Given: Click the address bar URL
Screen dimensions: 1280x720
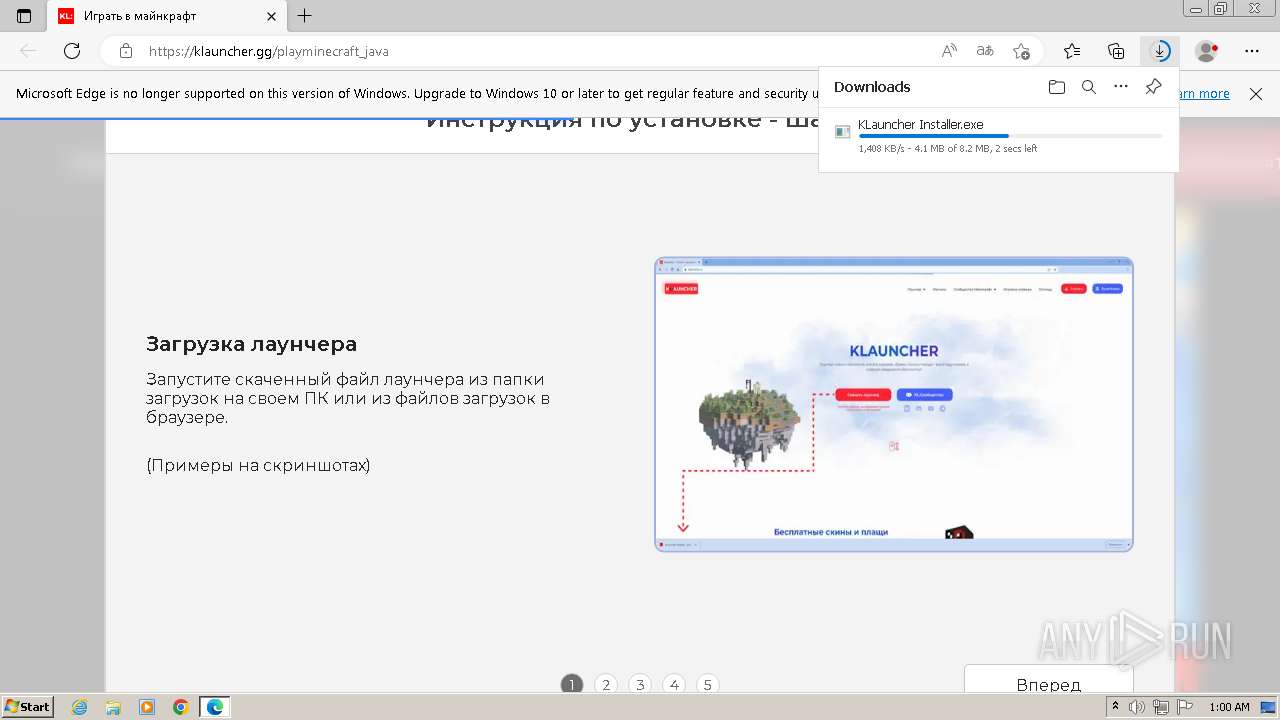Looking at the screenshot, I should [269, 51].
